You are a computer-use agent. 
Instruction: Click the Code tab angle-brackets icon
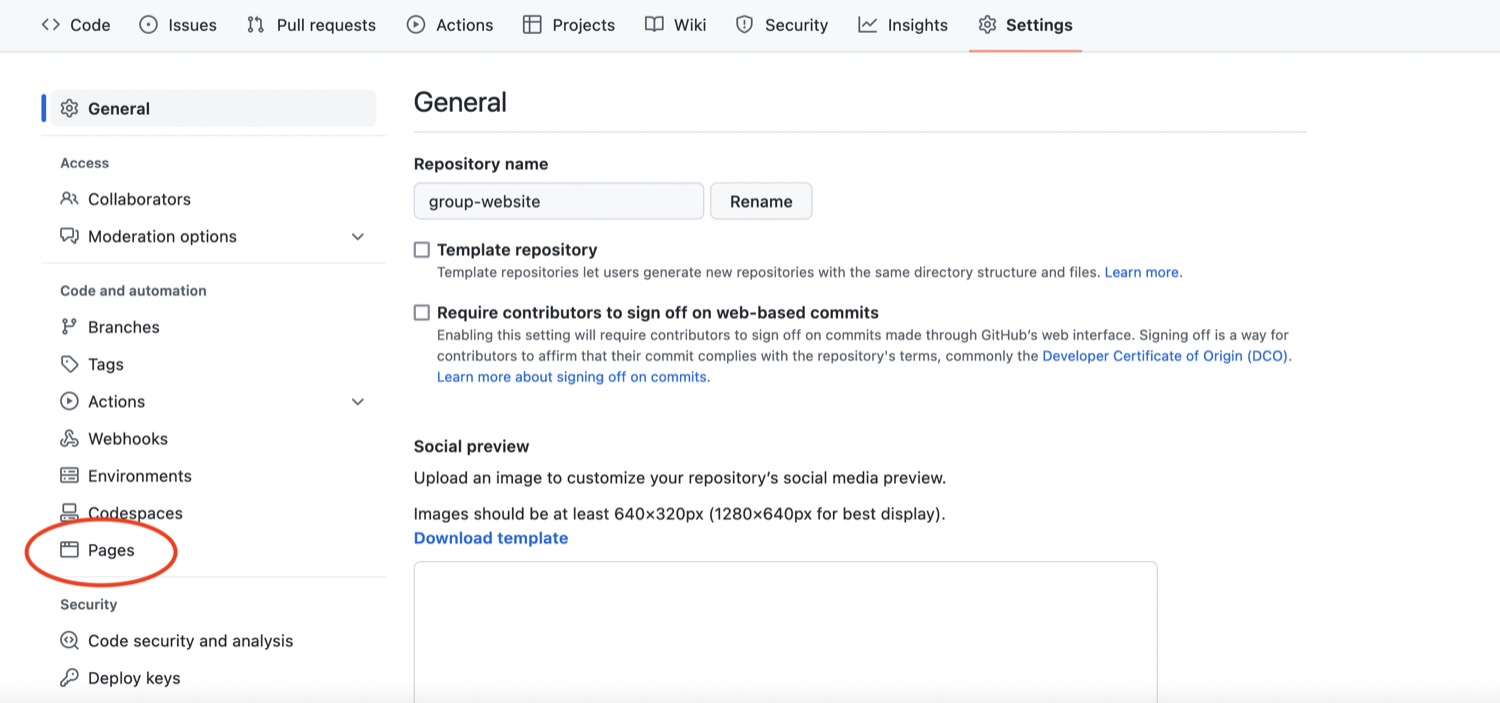click(x=51, y=25)
